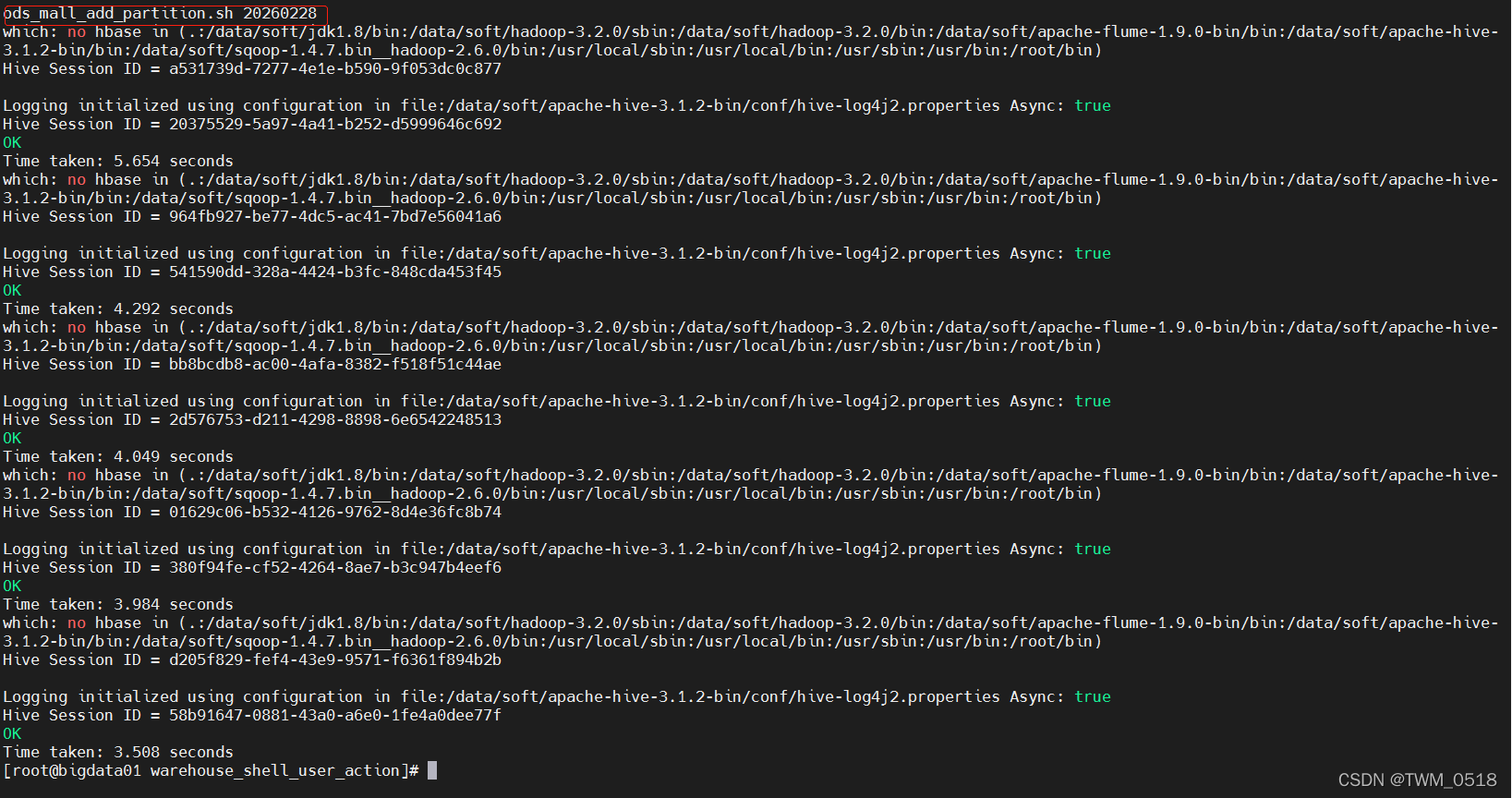Click Hive Session ID 541590dd-328a-4424-b3fc-848cda453f45
Image resolution: width=1512 pixels, height=798 pixels.
coord(252,272)
